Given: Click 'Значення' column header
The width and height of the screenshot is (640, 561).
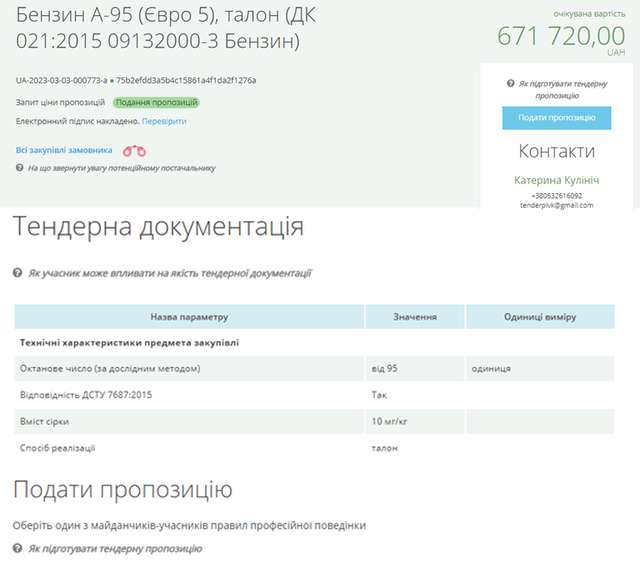Looking at the screenshot, I should 414,317.
